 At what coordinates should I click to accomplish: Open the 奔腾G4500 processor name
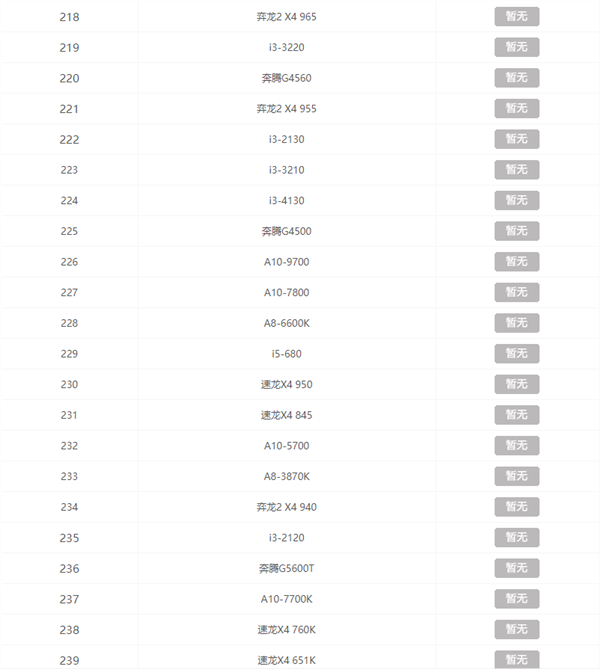pyautogui.click(x=286, y=231)
